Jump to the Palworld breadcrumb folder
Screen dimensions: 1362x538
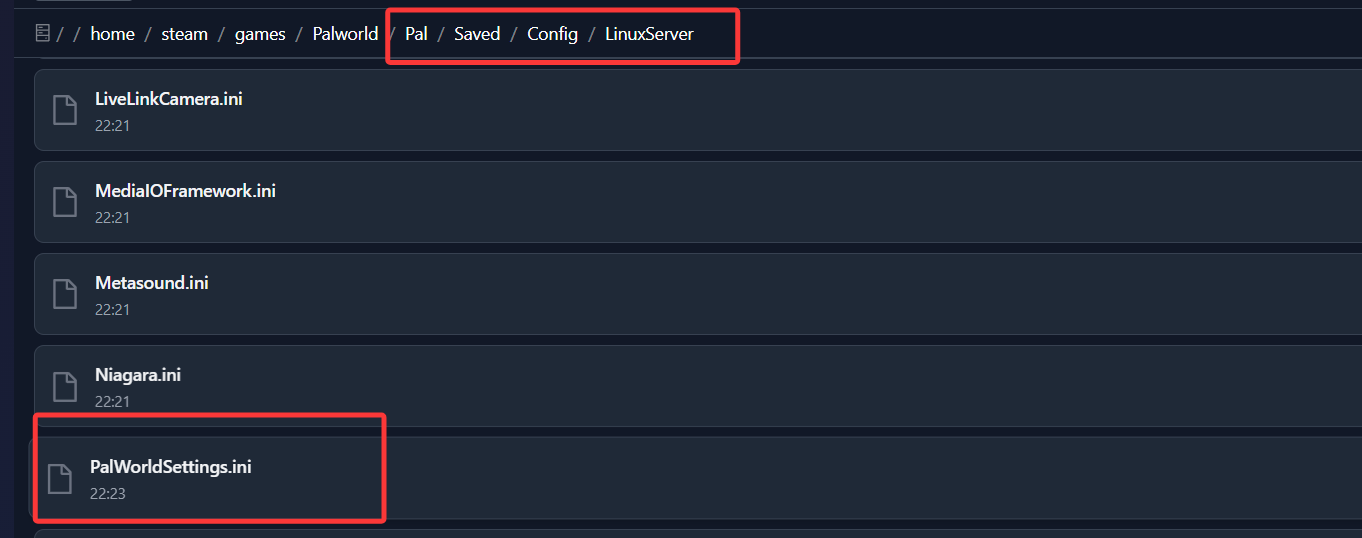pyautogui.click(x=345, y=34)
